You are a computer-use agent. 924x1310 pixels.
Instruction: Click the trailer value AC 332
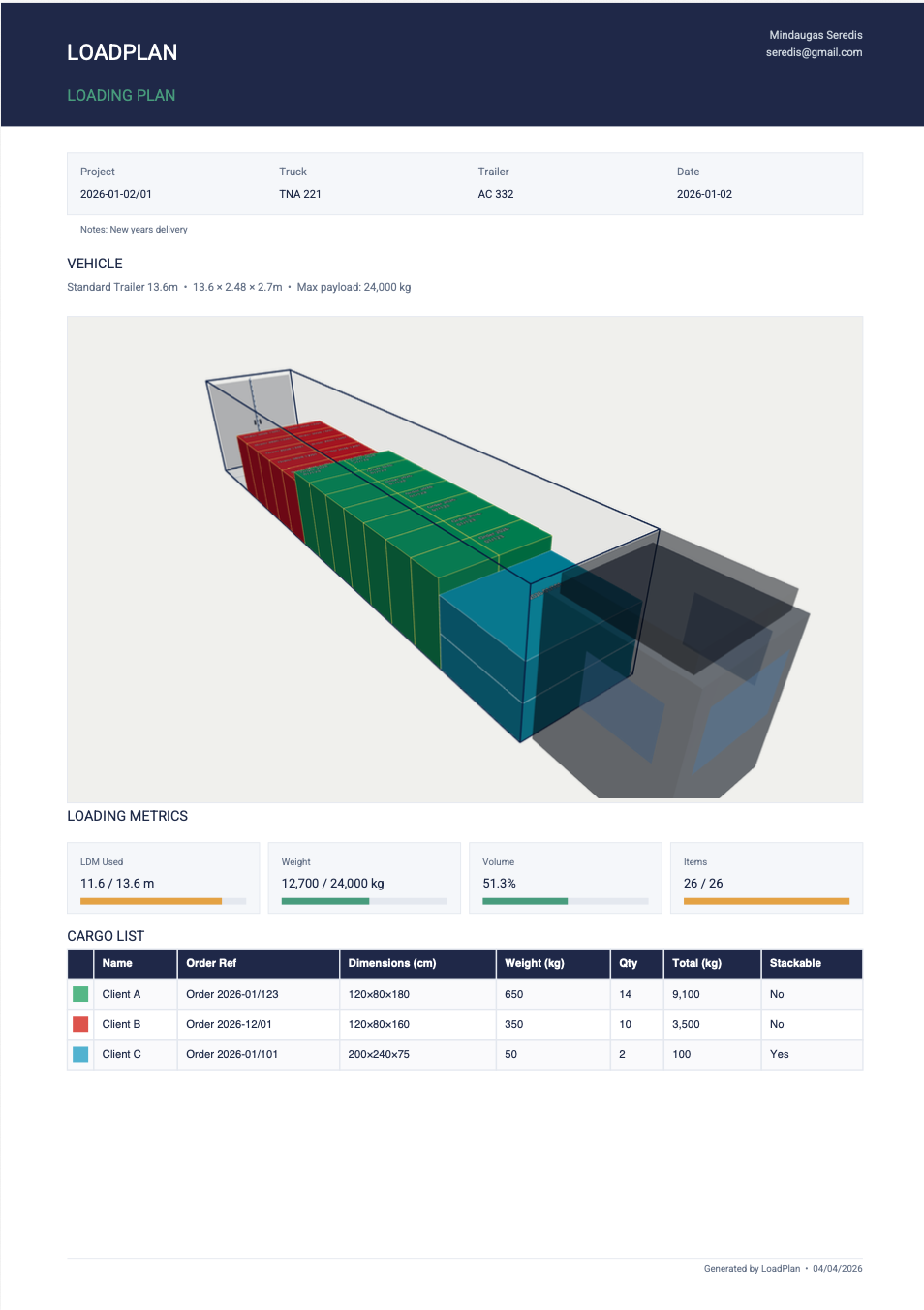click(x=496, y=194)
